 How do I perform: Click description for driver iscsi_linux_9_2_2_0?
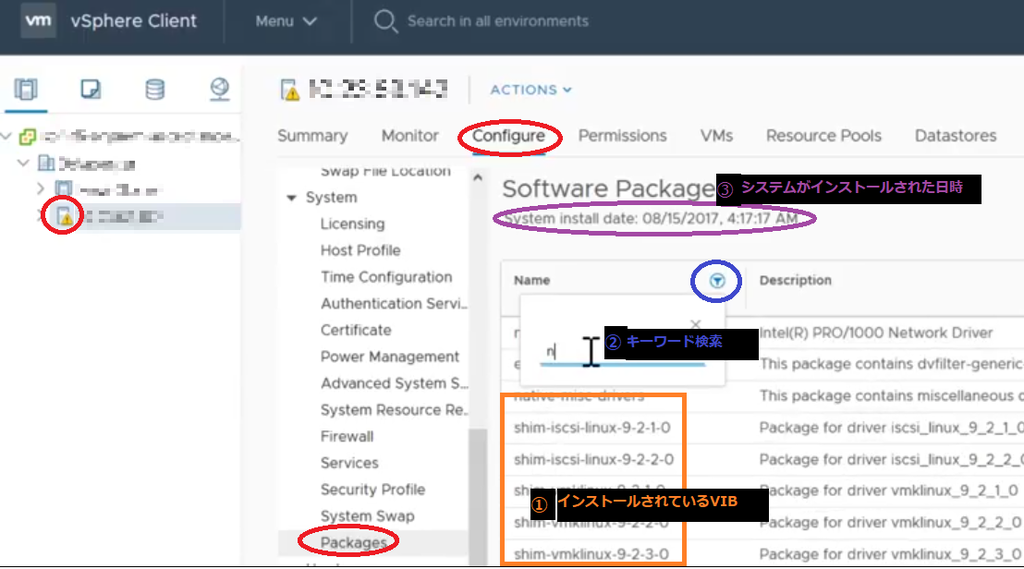(891, 459)
